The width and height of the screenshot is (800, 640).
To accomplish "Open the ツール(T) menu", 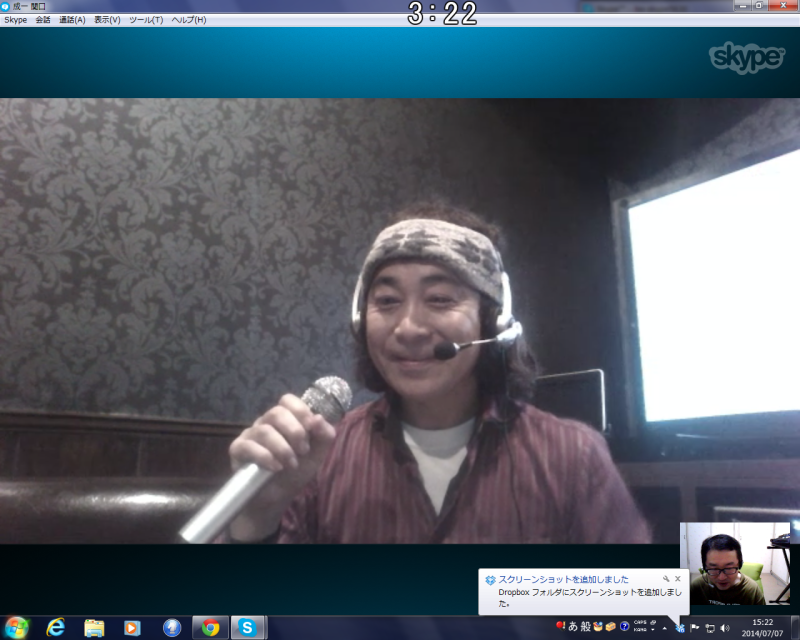I will (146, 20).
